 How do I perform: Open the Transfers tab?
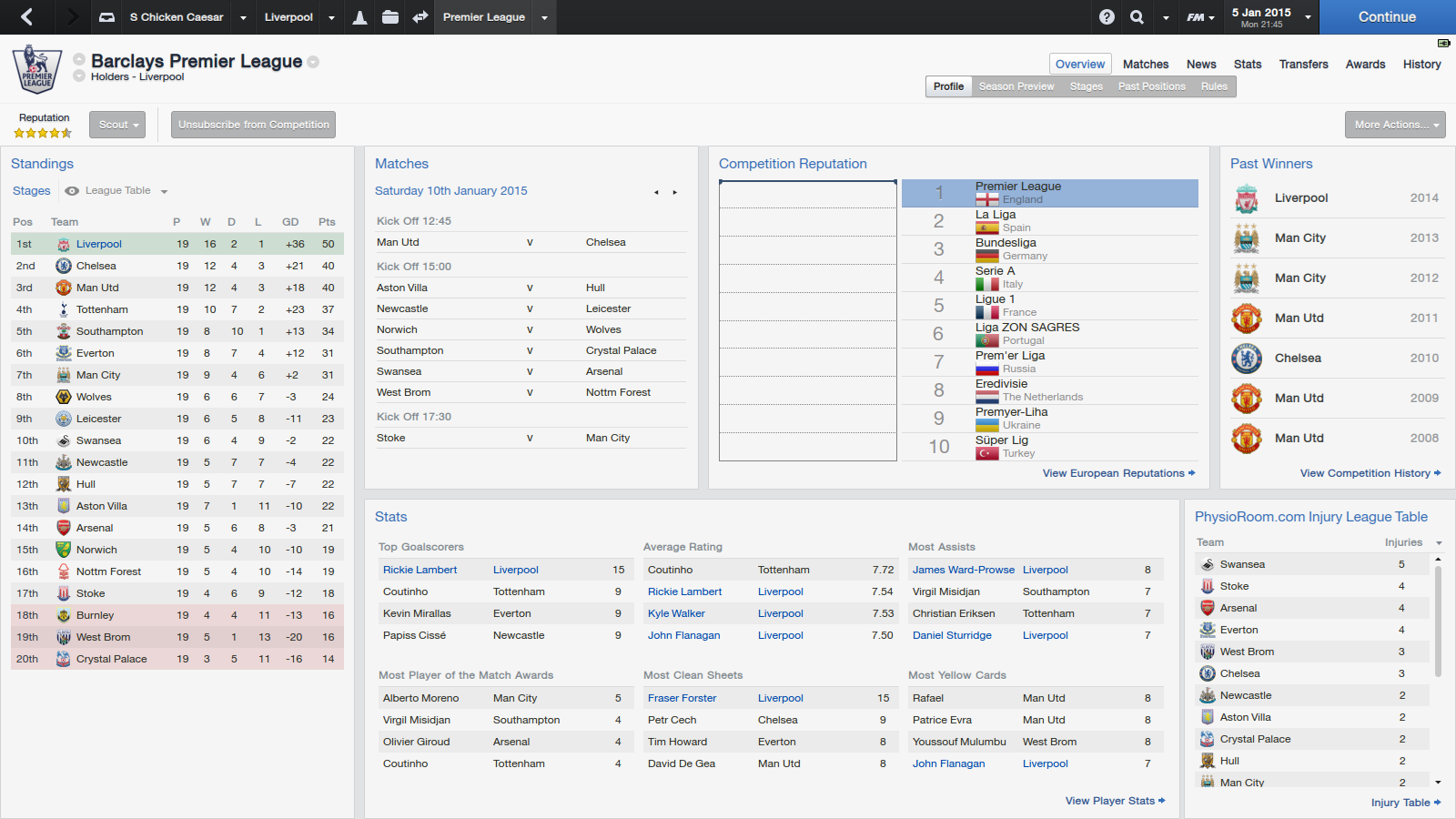[1303, 65]
